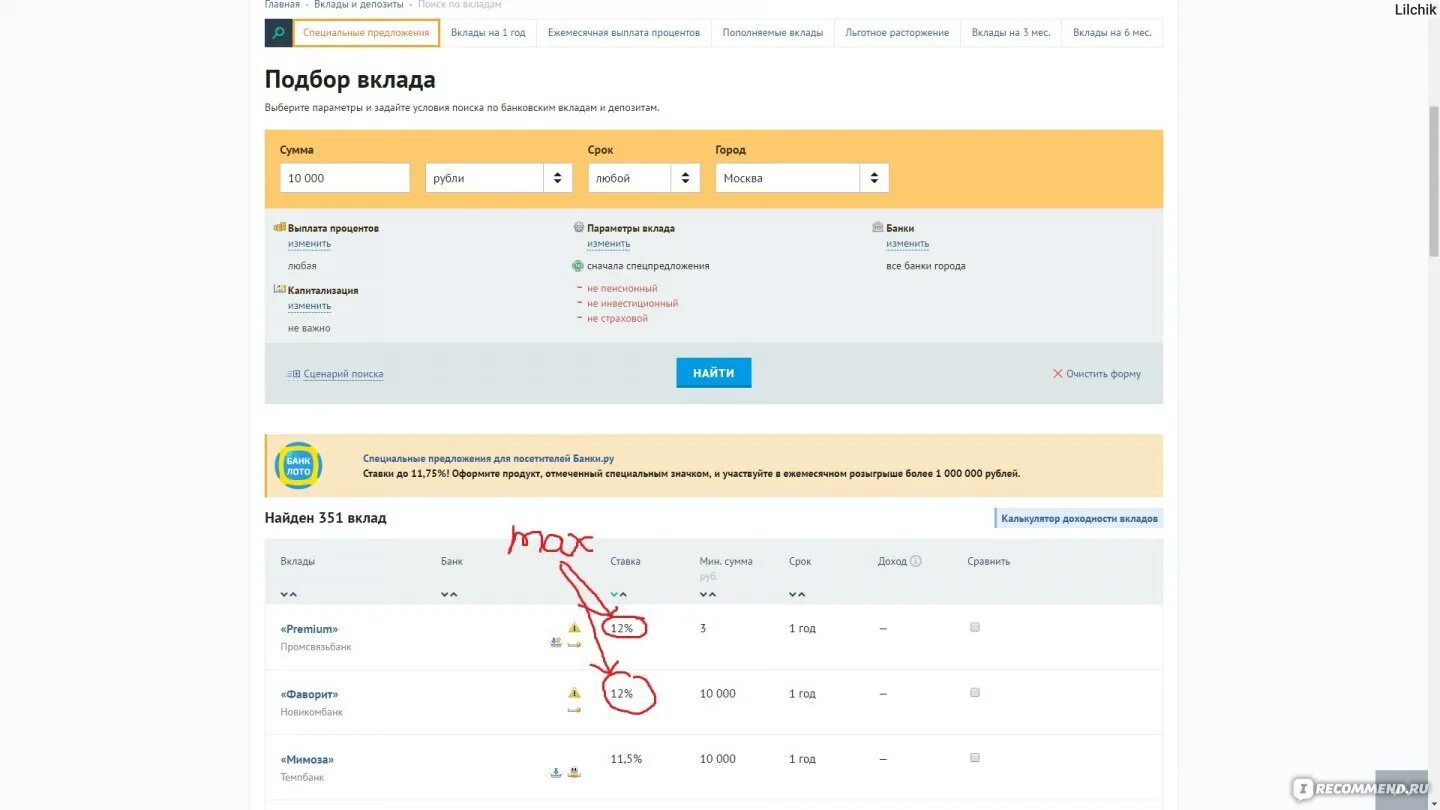Open the Льготное расторжение tab
1440x810 pixels.
click(897, 33)
